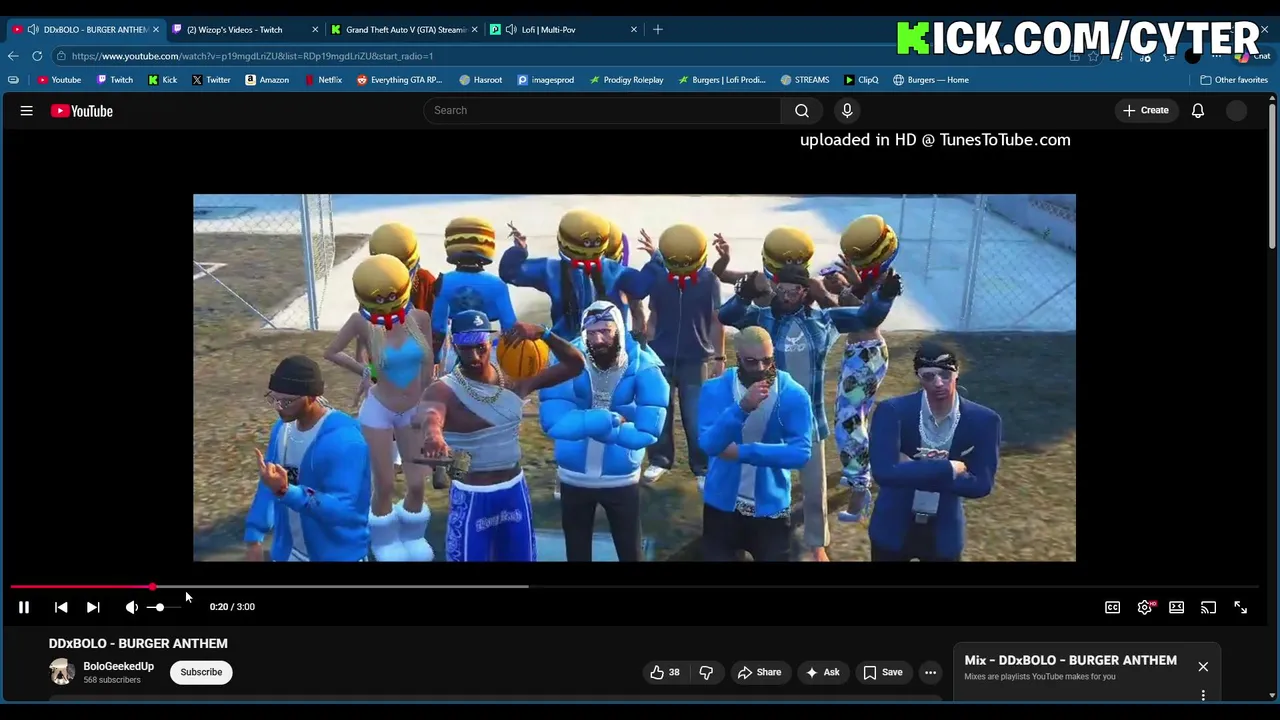This screenshot has height=720, width=1280.
Task: Open the ClipQ bookmark
Action: point(861,80)
